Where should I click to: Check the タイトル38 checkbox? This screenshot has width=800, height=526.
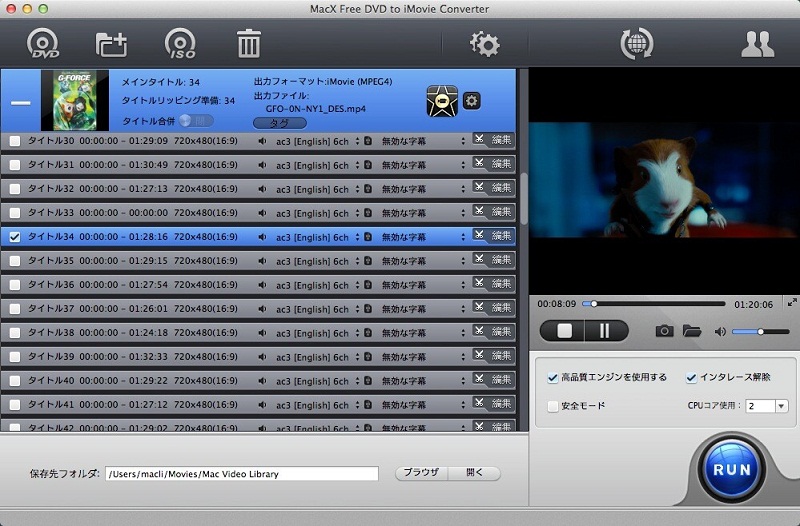click(15, 333)
